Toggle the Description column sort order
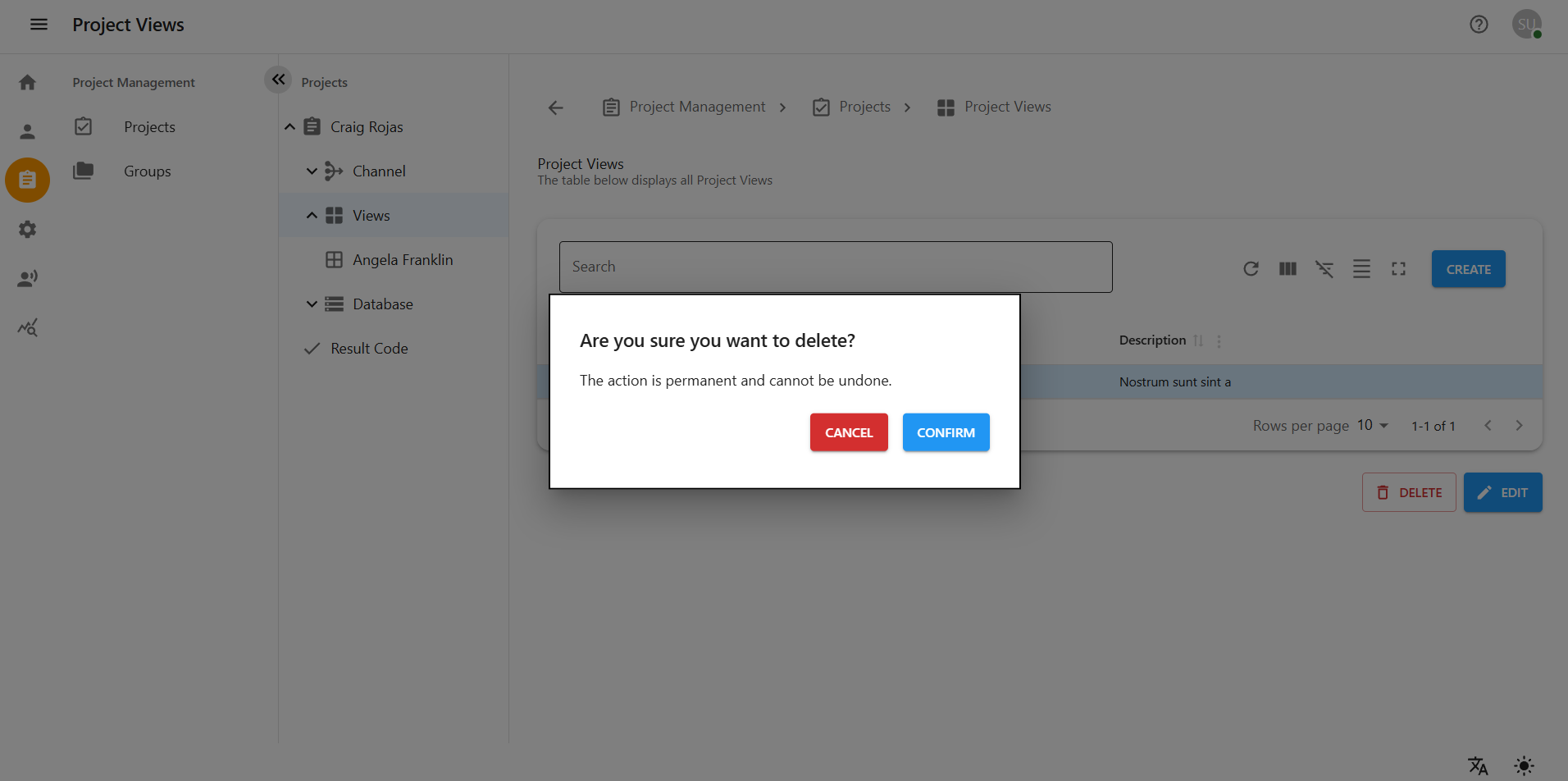1568x781 pixels. click(1198, 340)
